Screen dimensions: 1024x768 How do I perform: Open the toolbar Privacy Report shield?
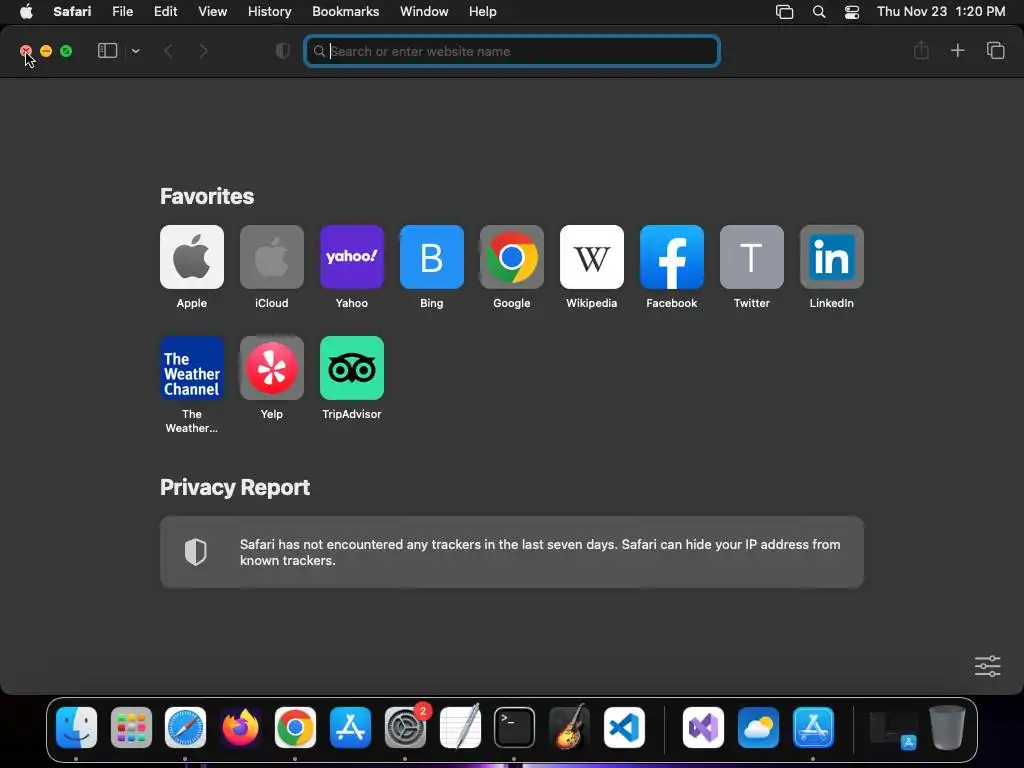pos(283,51)
